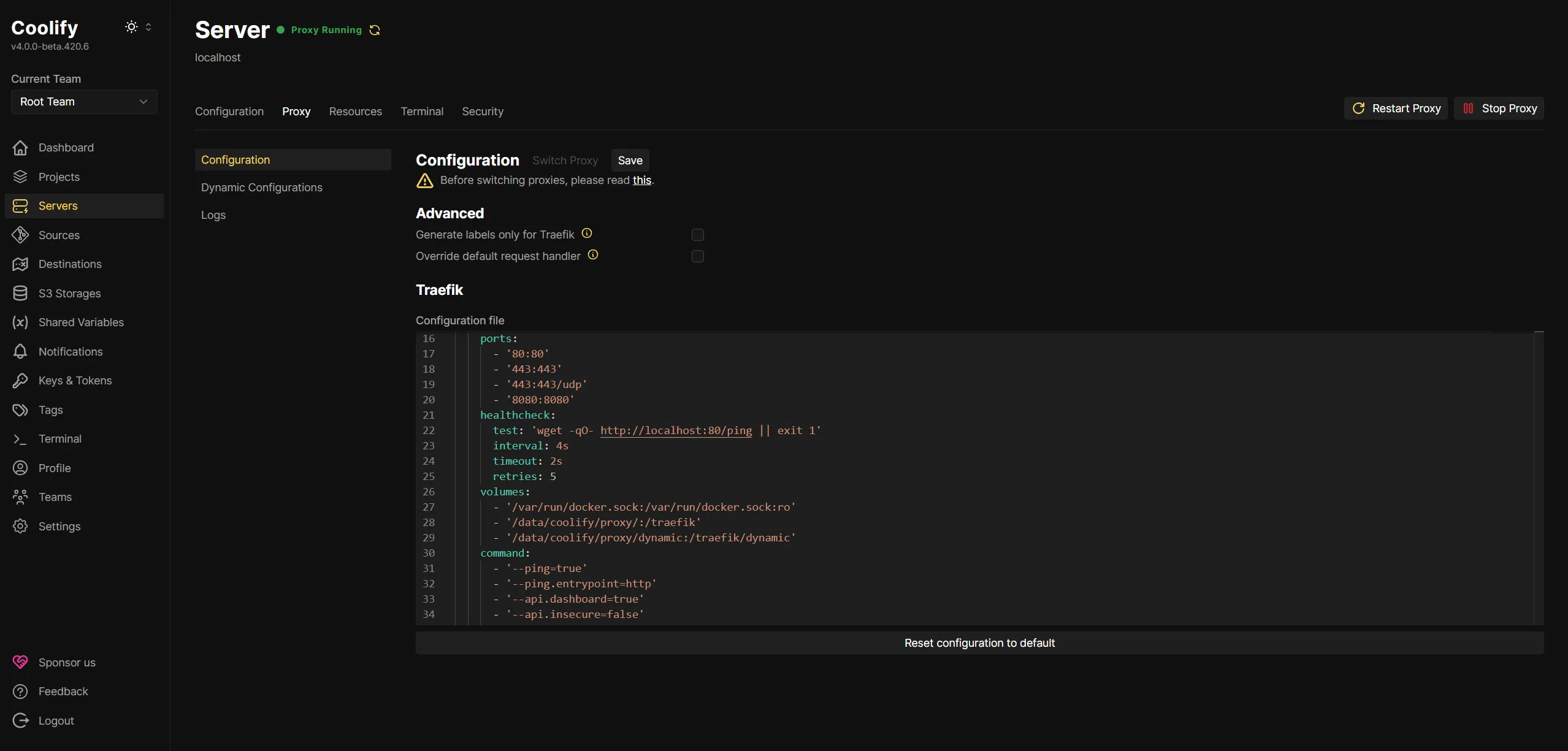The image size is (1568, 751).
Task: Switch to the Resources tab
Action: point(355,111)
